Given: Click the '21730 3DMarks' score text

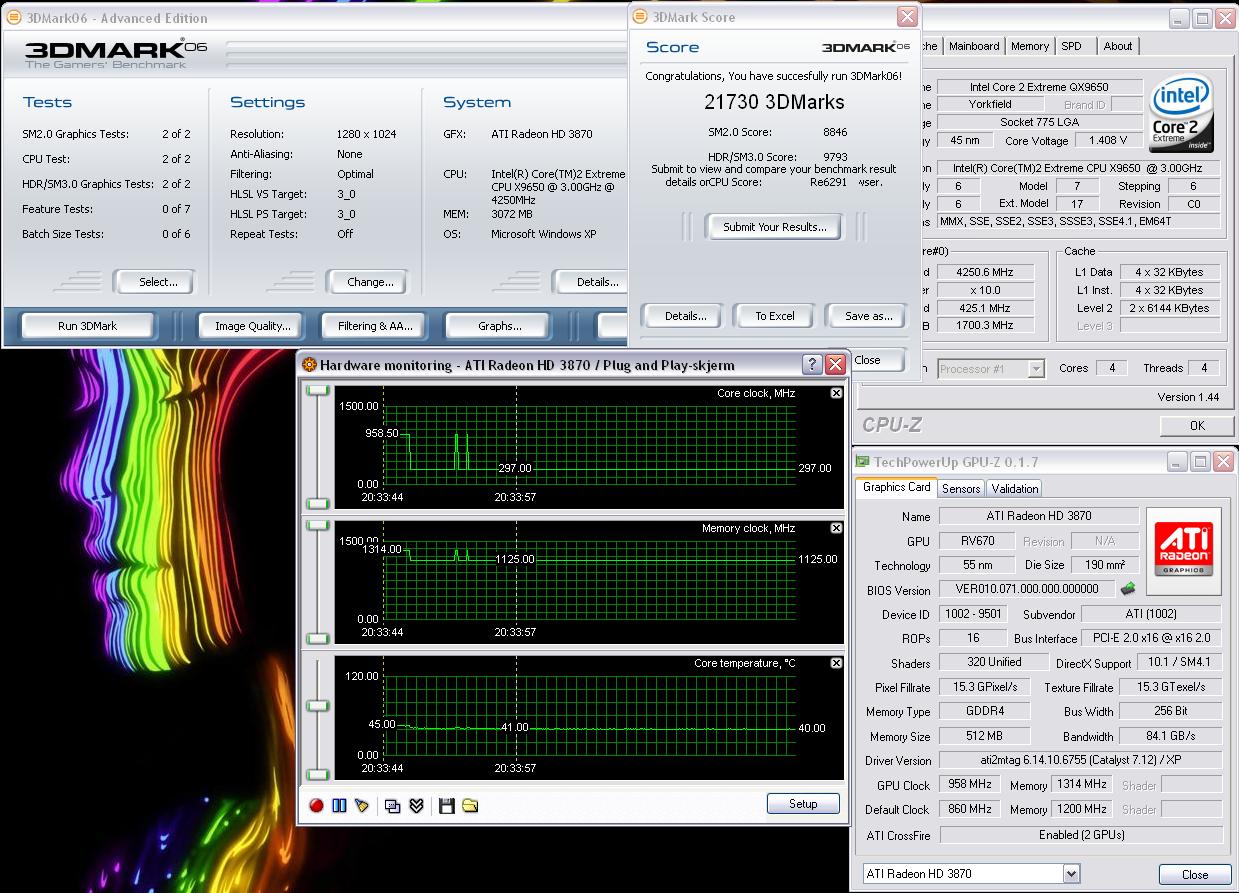Looking at the screenshot, I should [774, 102].
